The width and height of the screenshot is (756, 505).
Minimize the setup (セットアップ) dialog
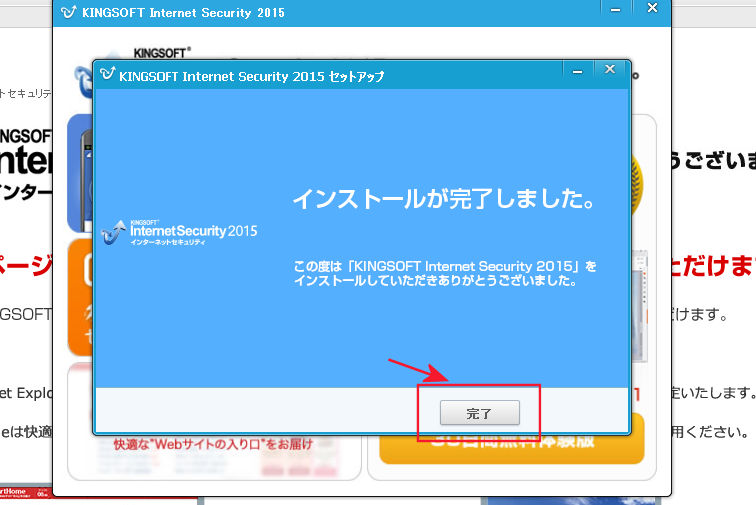click(x=578, y=70)
